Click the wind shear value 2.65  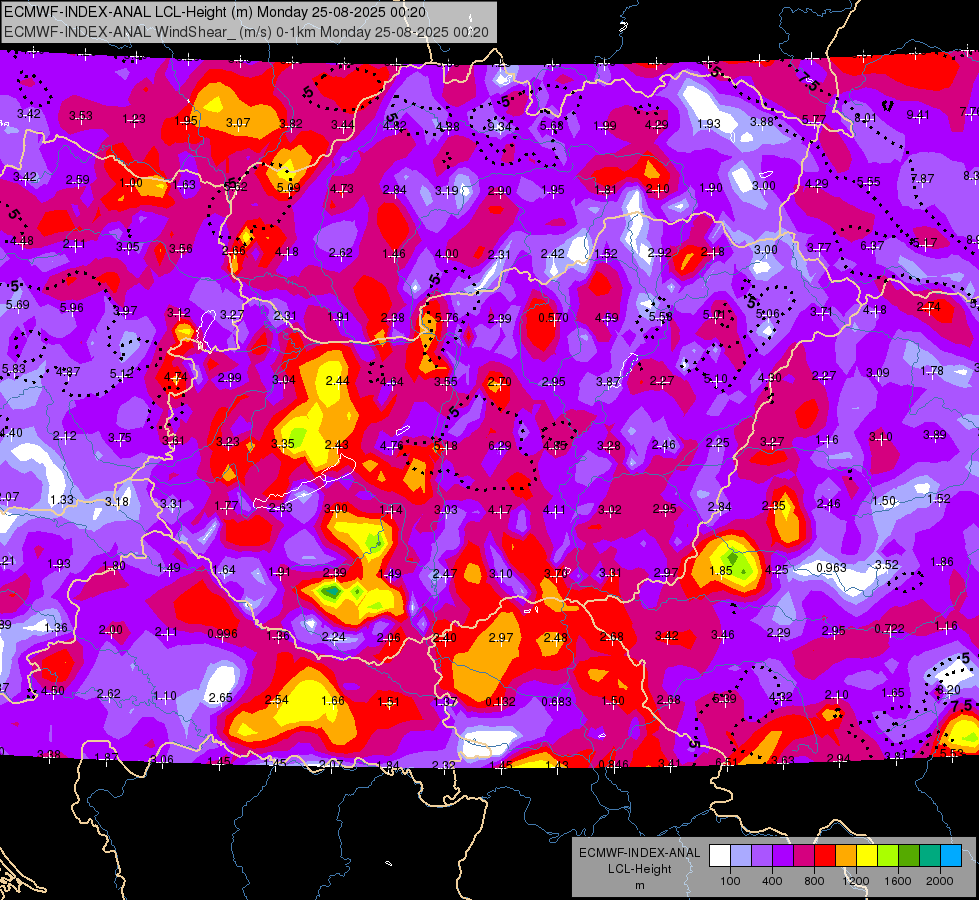click(220, 697)
